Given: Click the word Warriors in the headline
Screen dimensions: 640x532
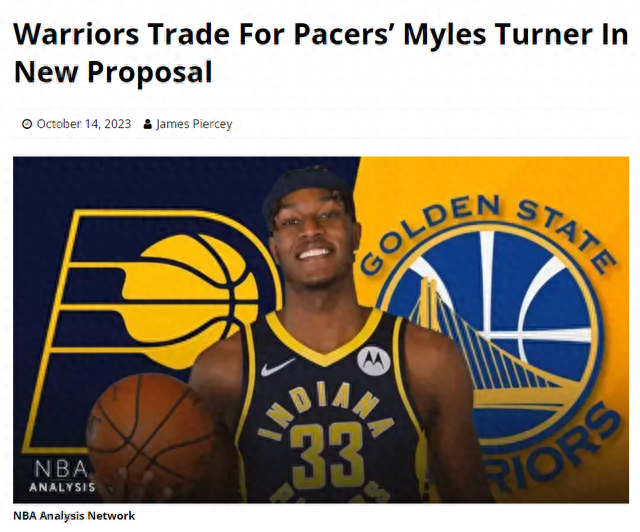Looking at the screenshot, I should point(76,34).
